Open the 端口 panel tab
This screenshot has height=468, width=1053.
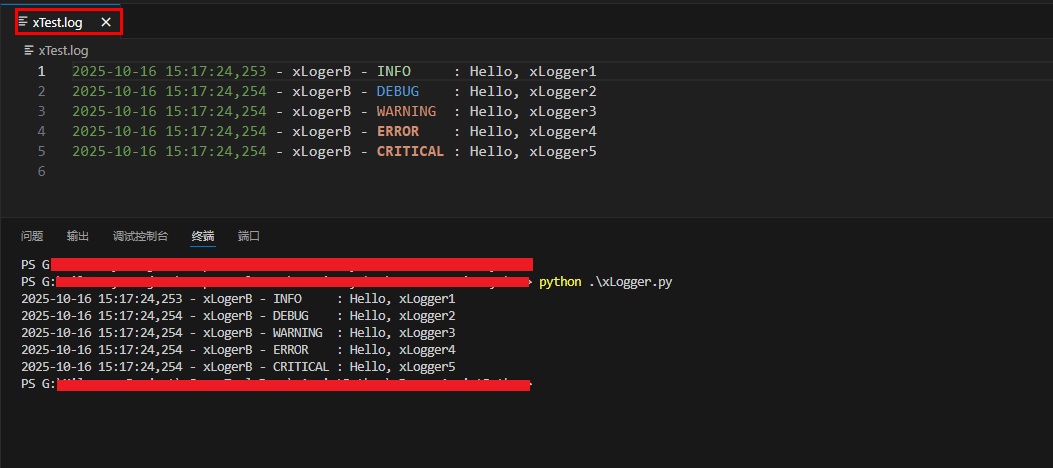coord(249,236)
